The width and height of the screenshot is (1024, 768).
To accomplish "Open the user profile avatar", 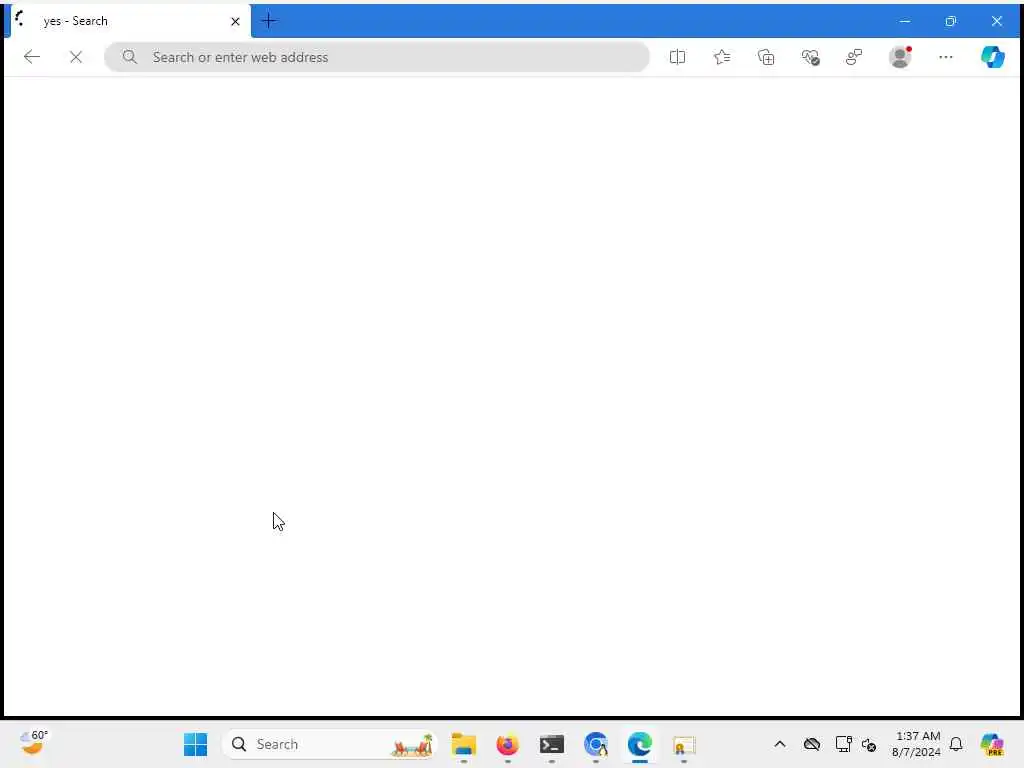I will click(x=900, y=57).
